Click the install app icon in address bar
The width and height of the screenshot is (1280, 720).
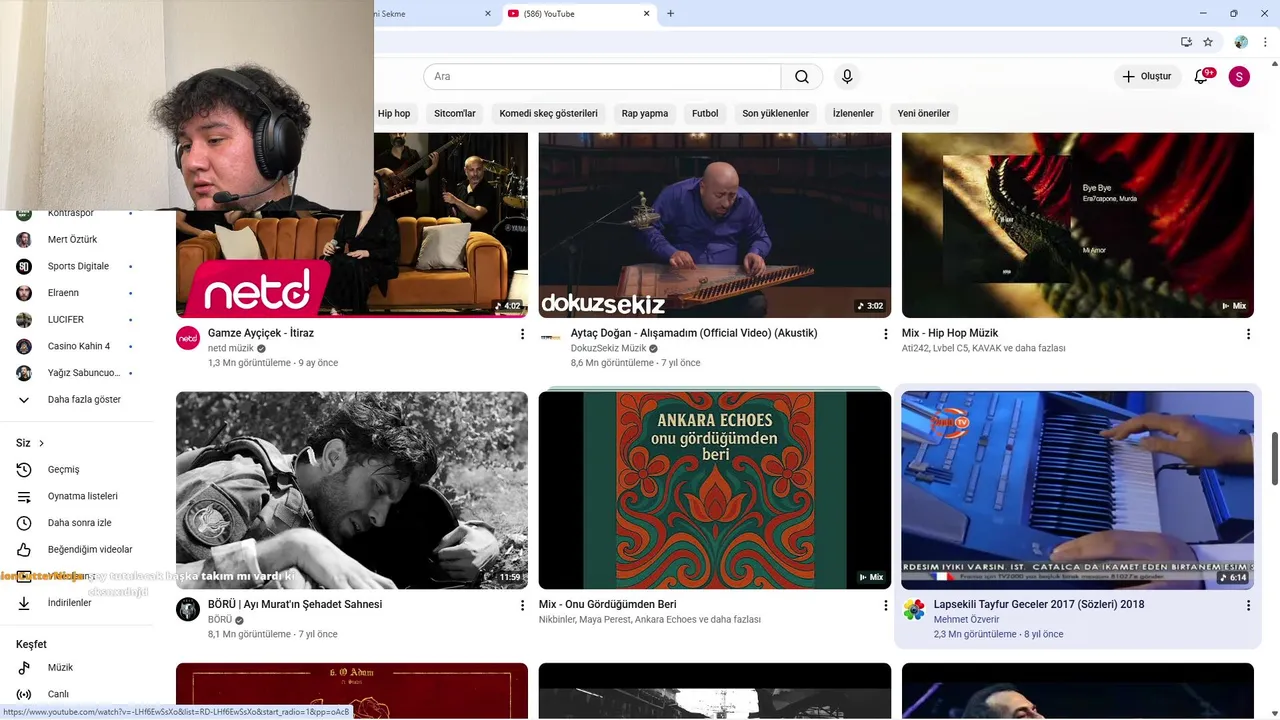point(1186,42)
